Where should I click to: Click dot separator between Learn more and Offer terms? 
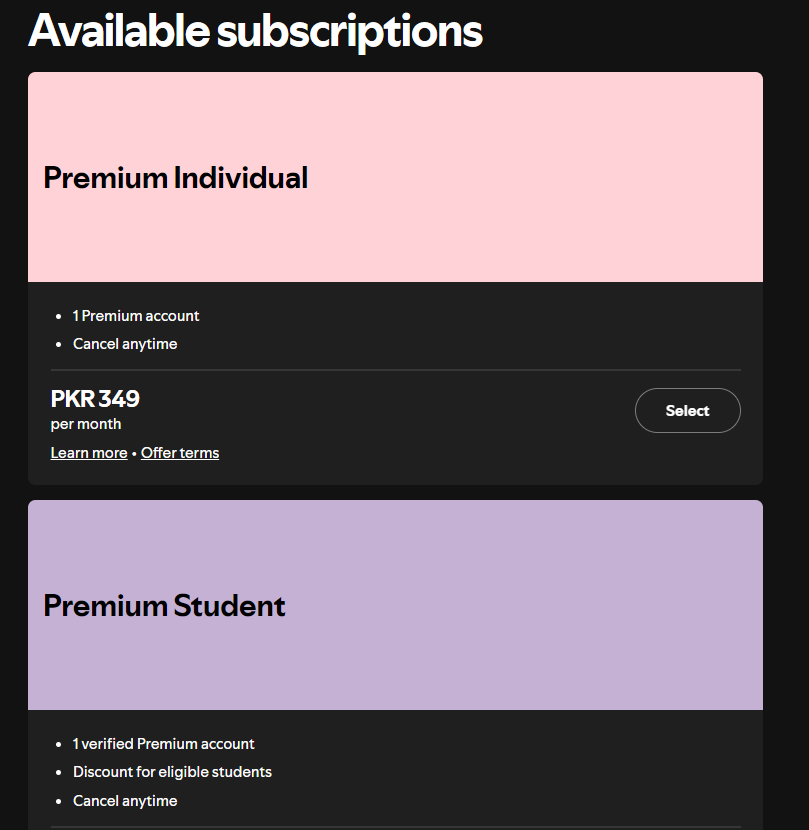tap(134, 454)
